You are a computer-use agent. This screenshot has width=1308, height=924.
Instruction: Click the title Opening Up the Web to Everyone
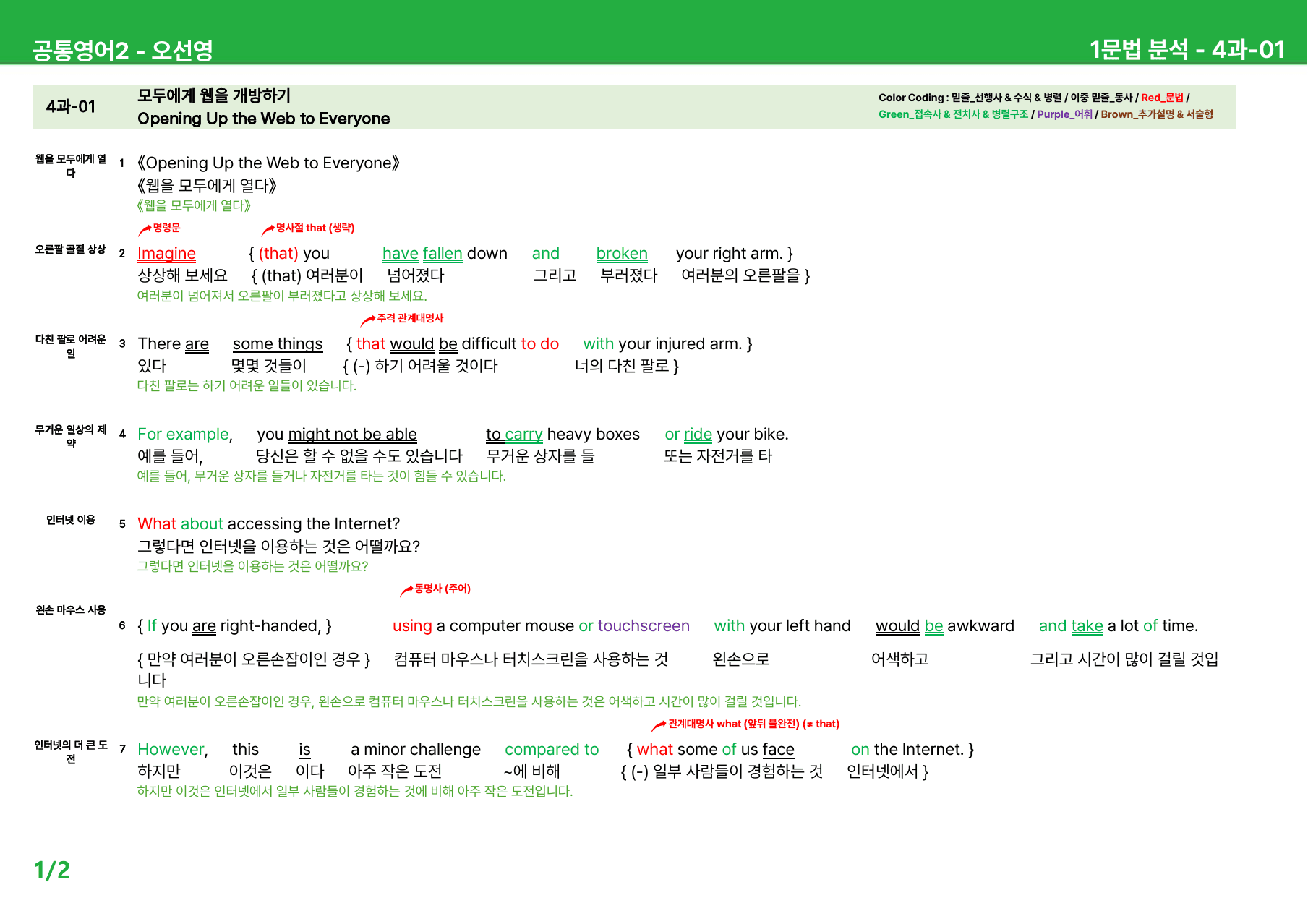click(x=264, y=119)
